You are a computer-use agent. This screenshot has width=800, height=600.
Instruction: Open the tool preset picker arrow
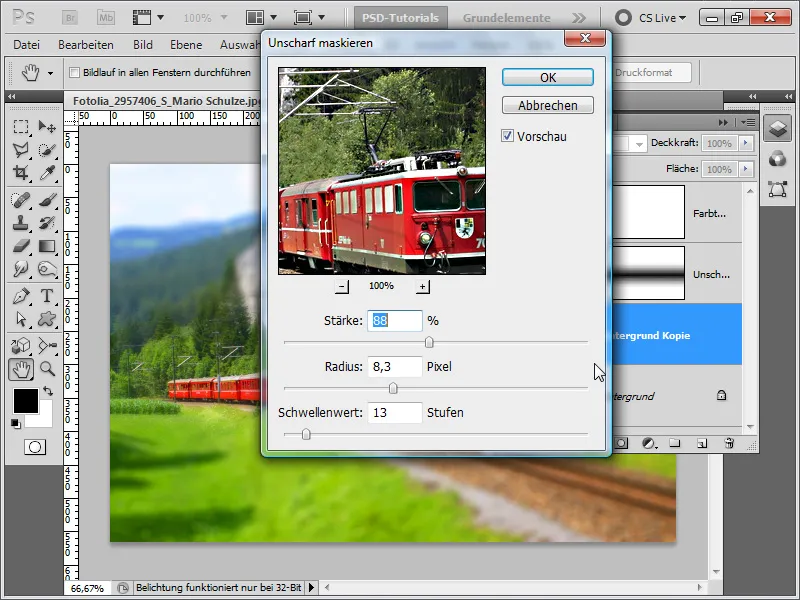point(51,73)
